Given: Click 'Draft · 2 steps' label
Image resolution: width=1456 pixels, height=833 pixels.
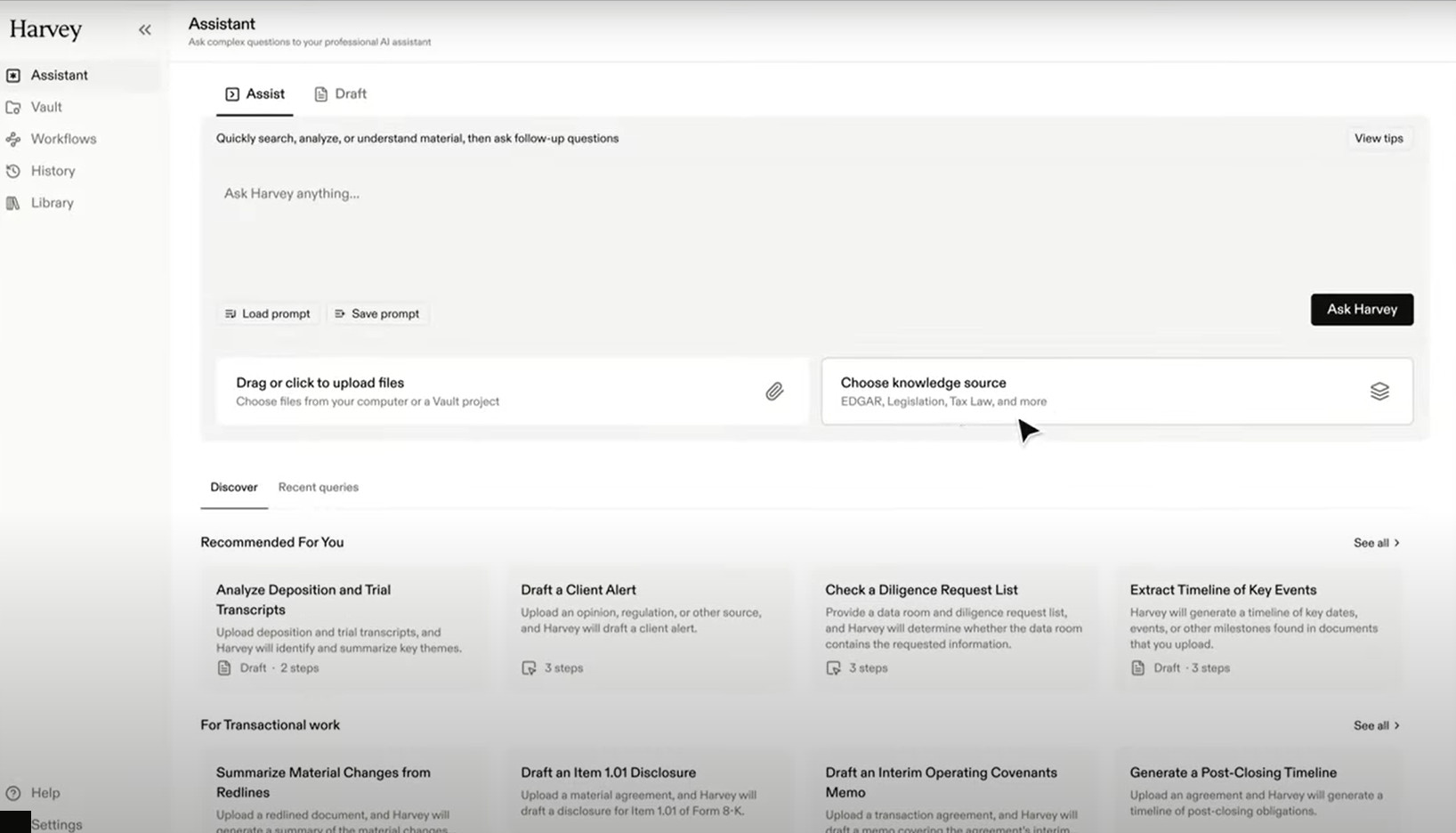Looking at the screenshot, I should pyautogui.click(x=279, y=668).
